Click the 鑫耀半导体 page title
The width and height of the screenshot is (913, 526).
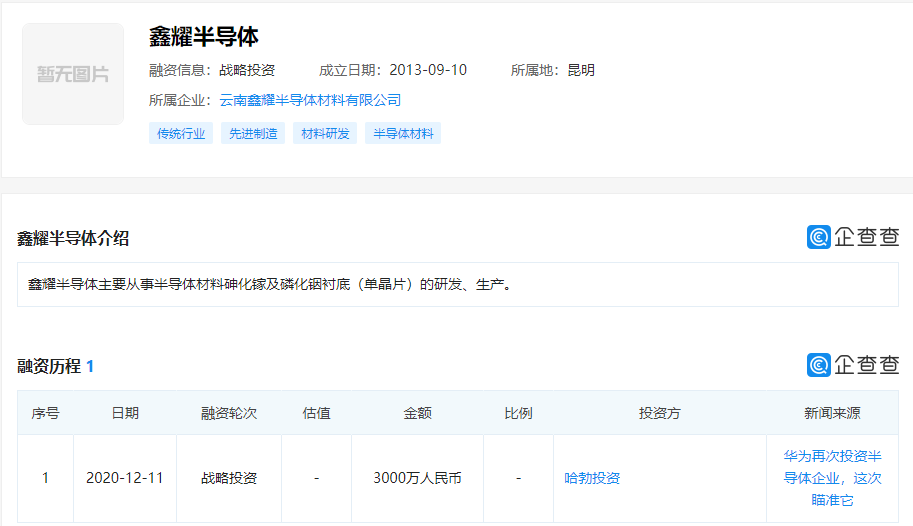tap(203, 37)
